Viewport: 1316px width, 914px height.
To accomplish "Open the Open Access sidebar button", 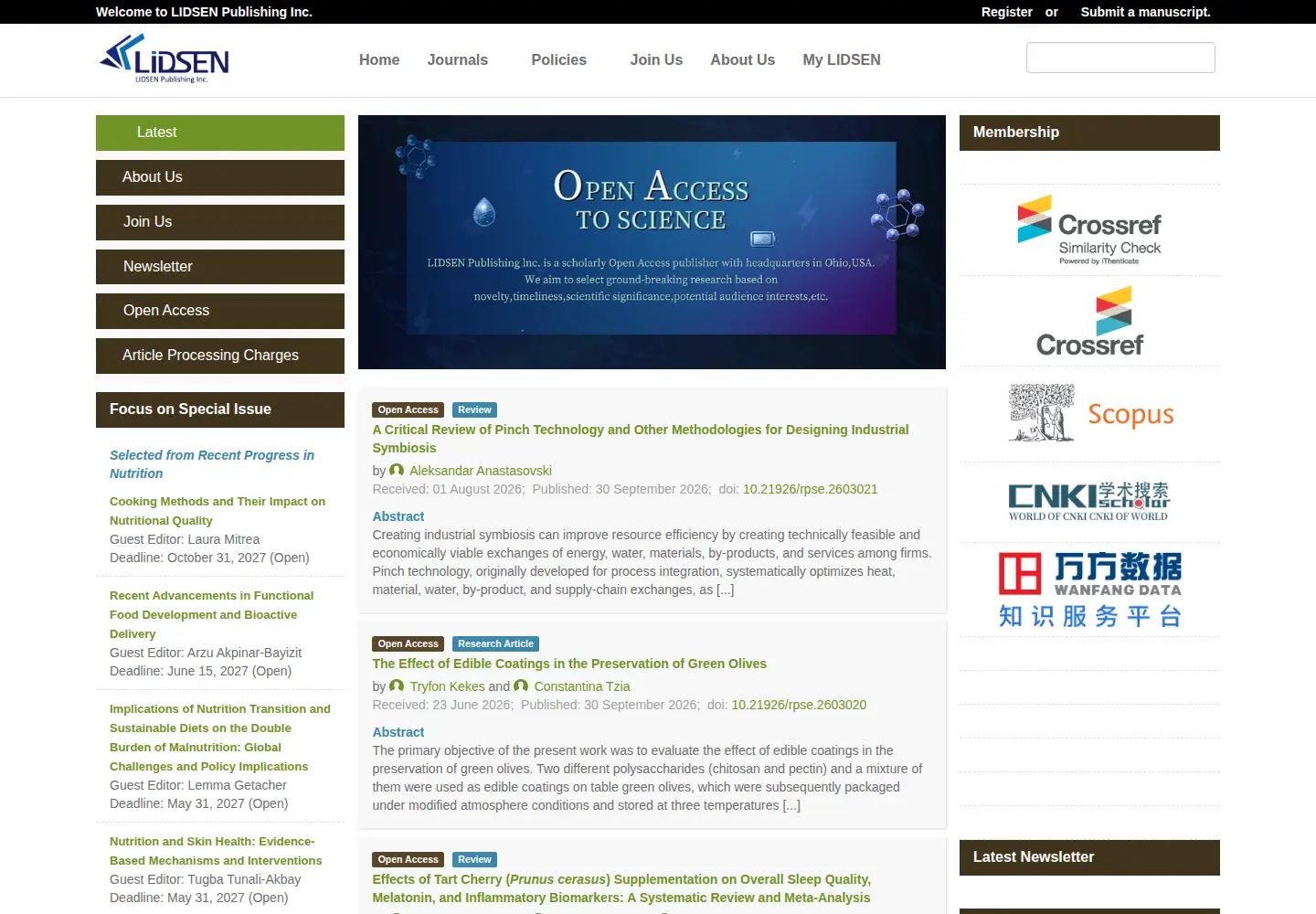I will (220, 311).
